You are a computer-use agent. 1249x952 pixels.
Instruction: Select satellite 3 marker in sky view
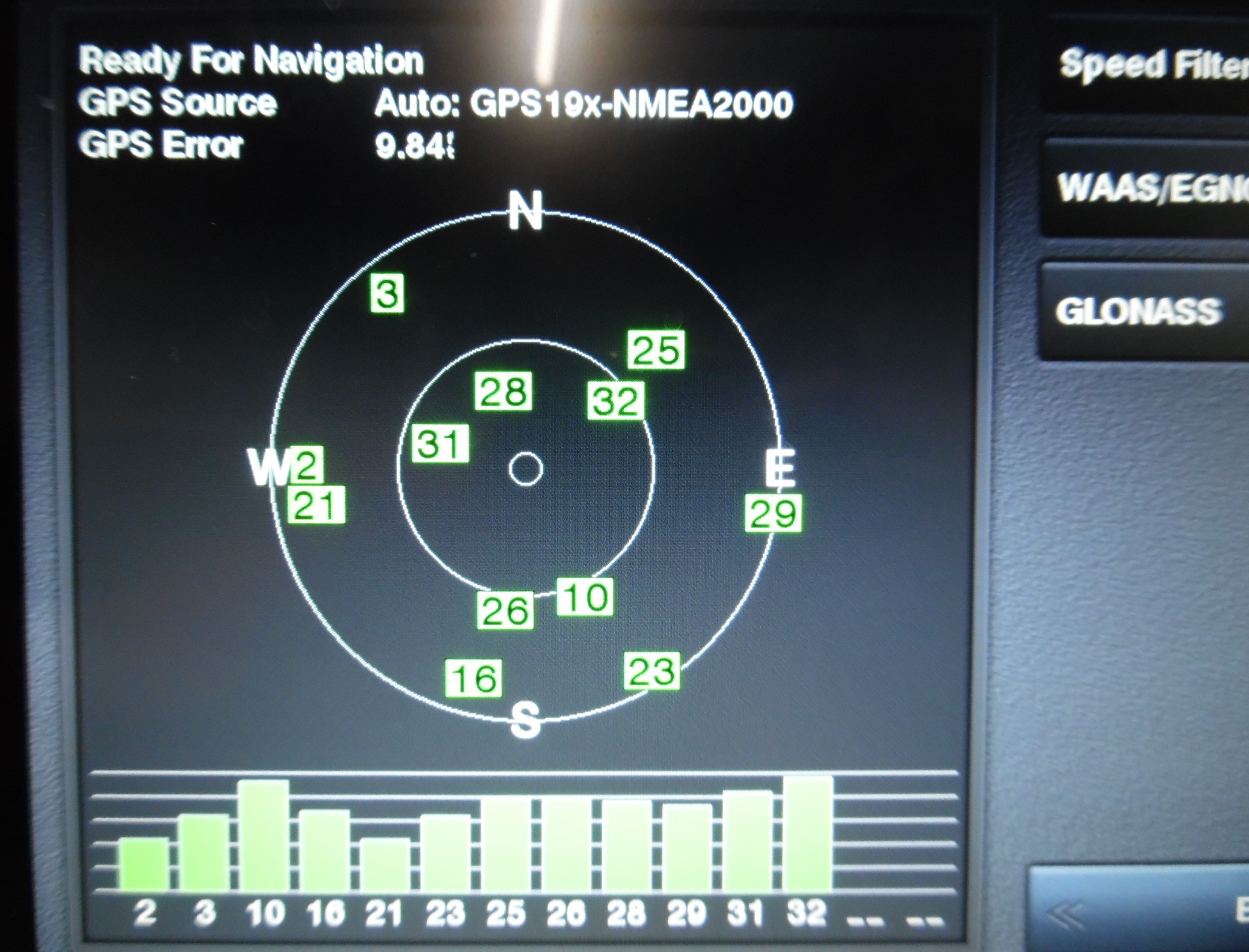coord(387,294)
